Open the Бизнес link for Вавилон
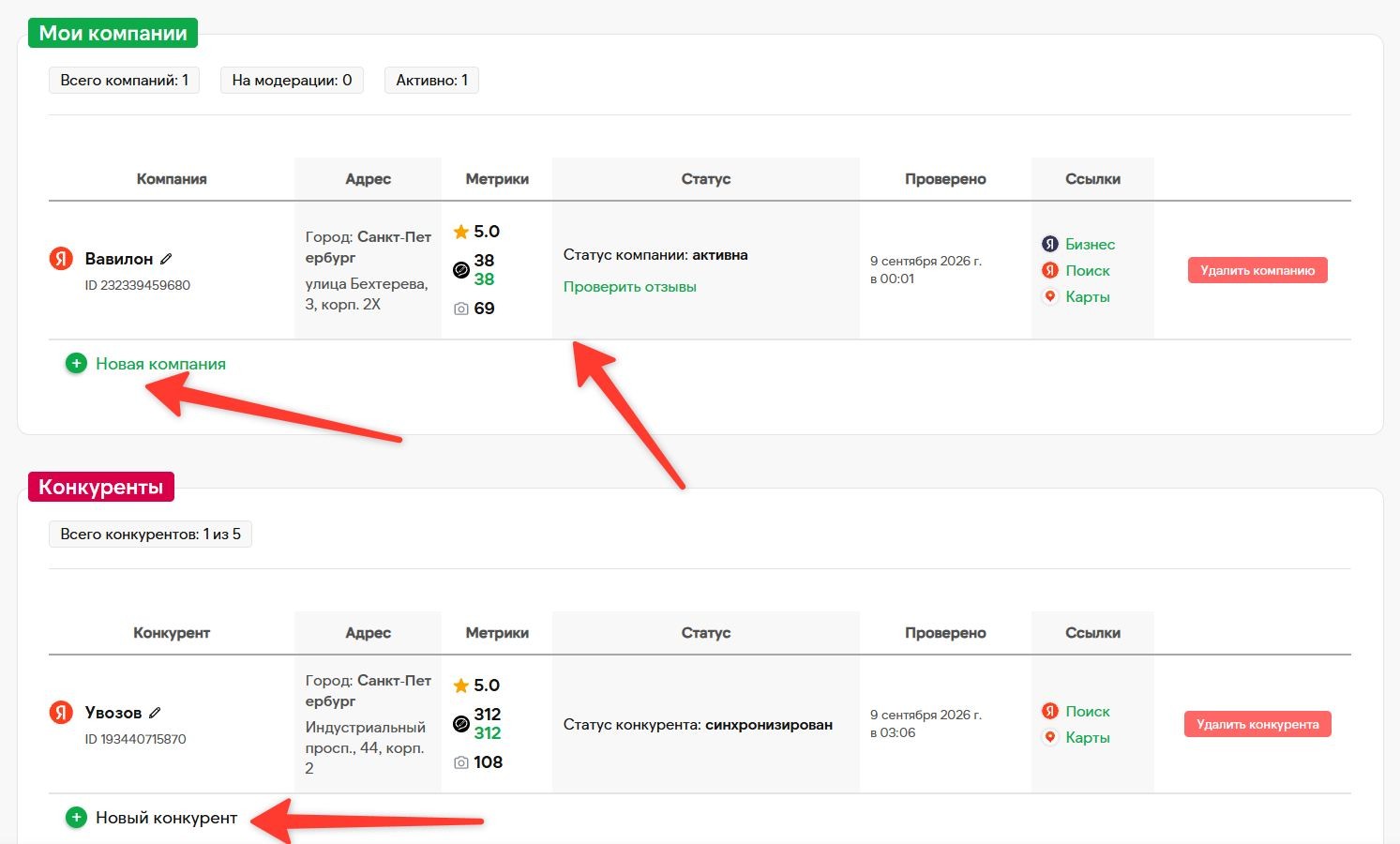Viewport: 1400px width, 844px height. [x=1090, y=244]
